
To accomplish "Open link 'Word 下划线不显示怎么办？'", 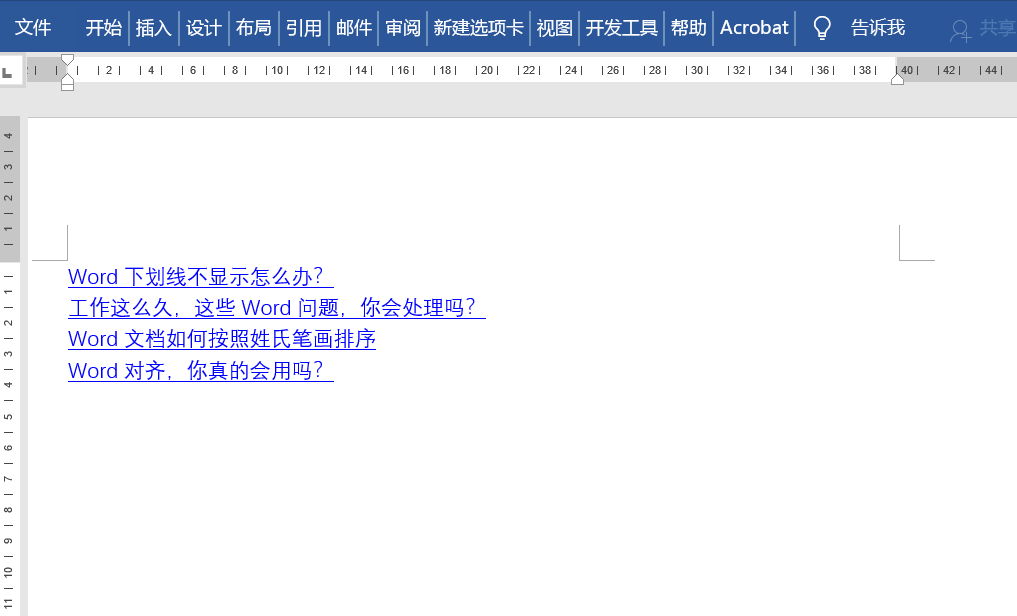I will coord(200,277).
